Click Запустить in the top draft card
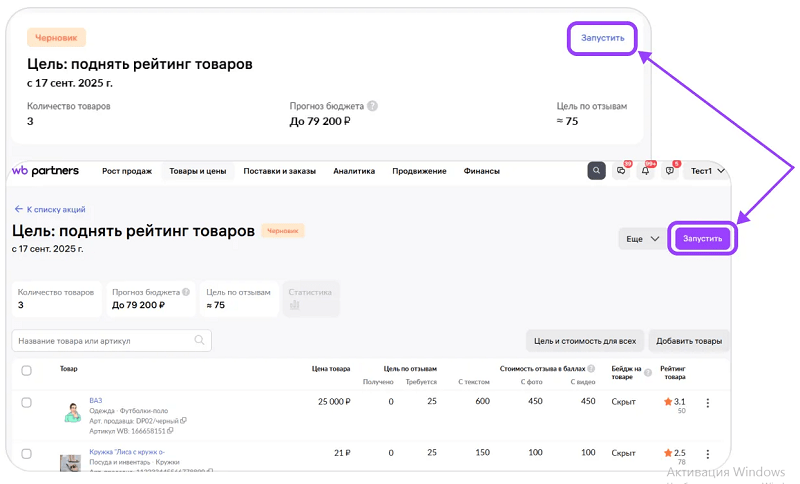The image size is (800, 484). 603,38
